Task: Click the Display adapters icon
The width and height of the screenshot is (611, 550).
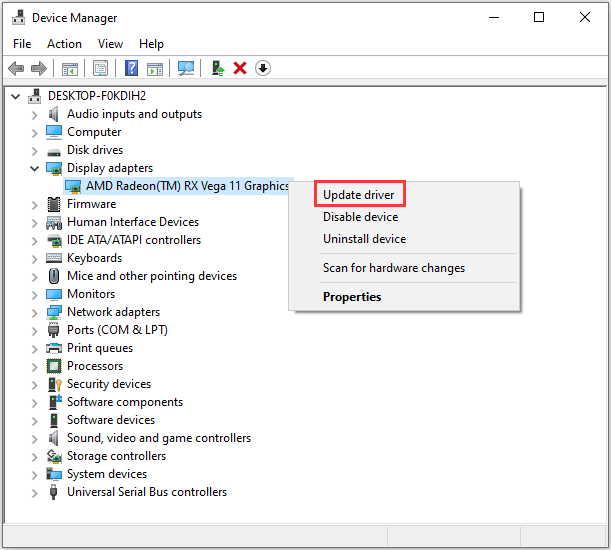Action: (54, 168)
